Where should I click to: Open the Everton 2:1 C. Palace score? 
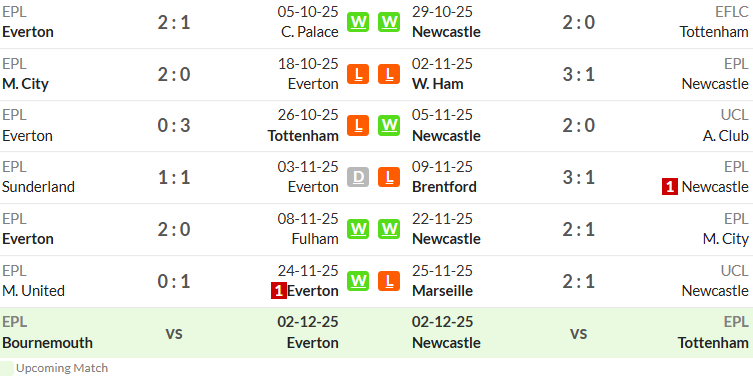coord(174,23)
